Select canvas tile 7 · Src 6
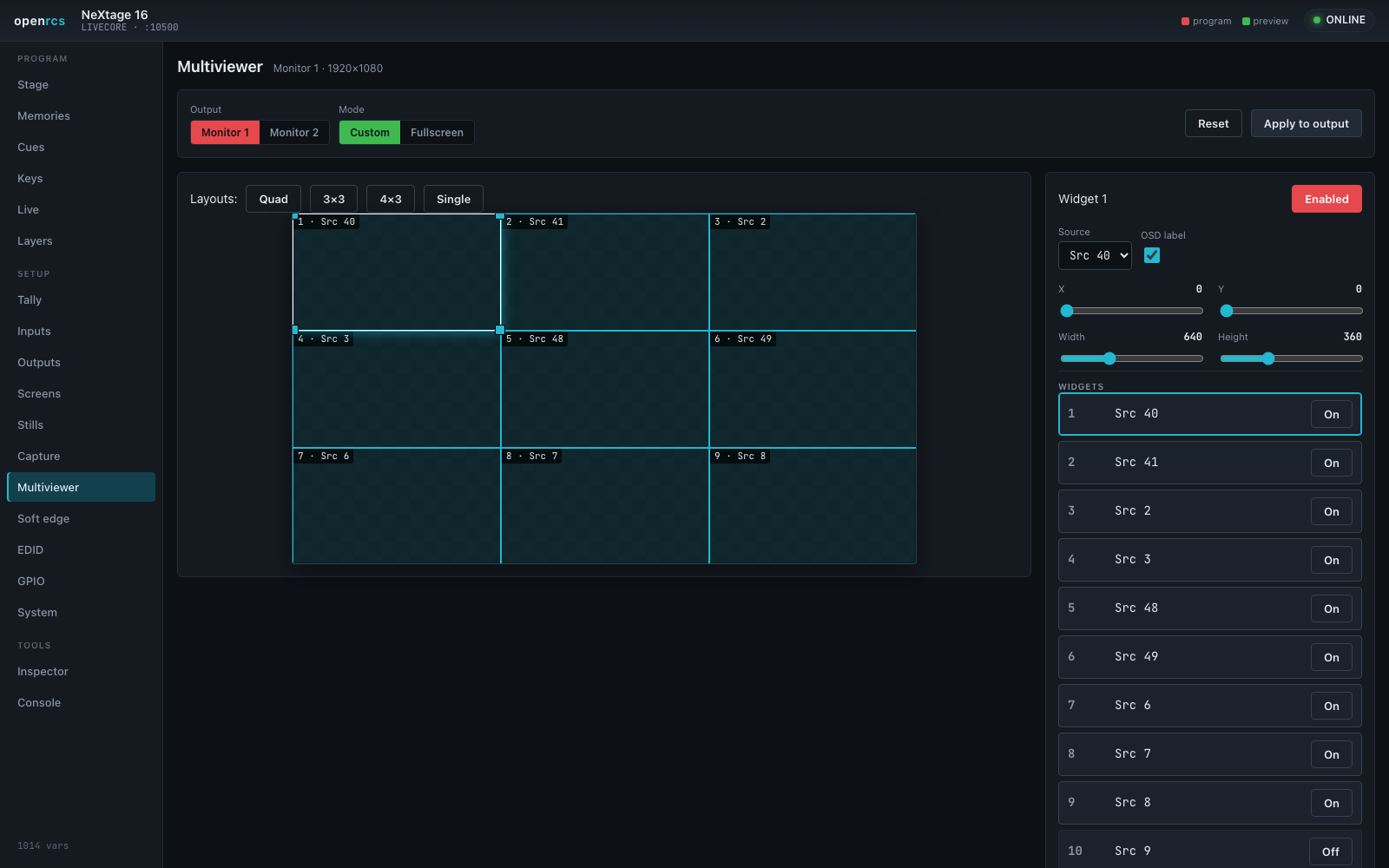The width and height of the screenshot is (1389, 868). (x=397, y=506)
